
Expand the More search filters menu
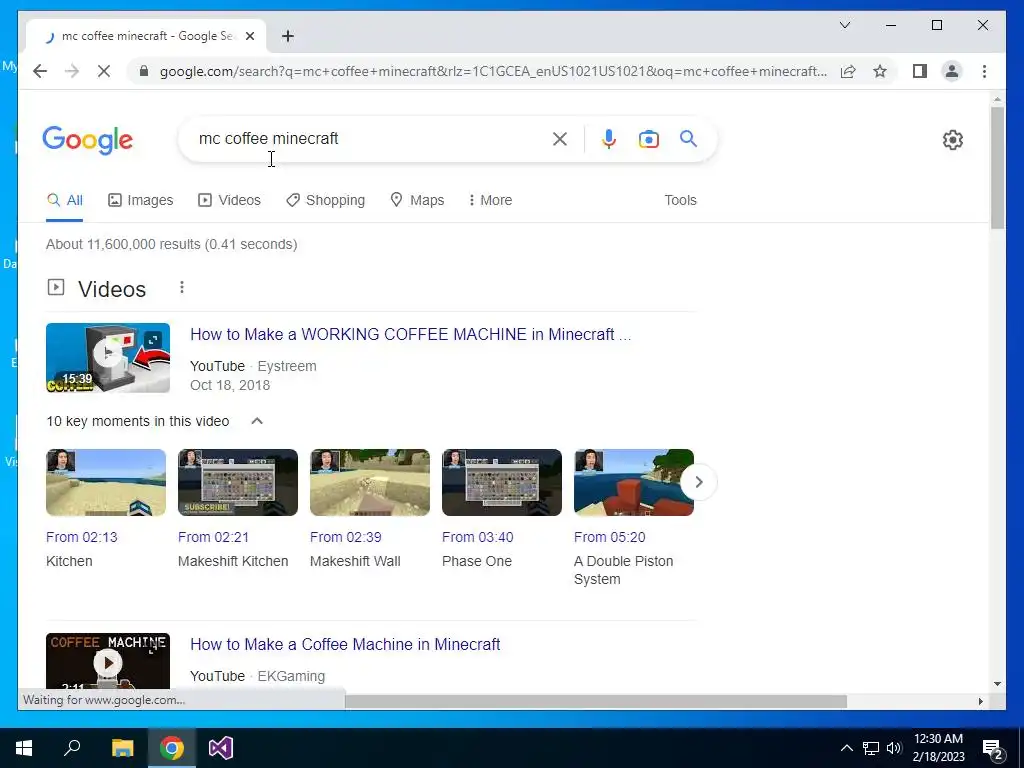click(490, 200)
